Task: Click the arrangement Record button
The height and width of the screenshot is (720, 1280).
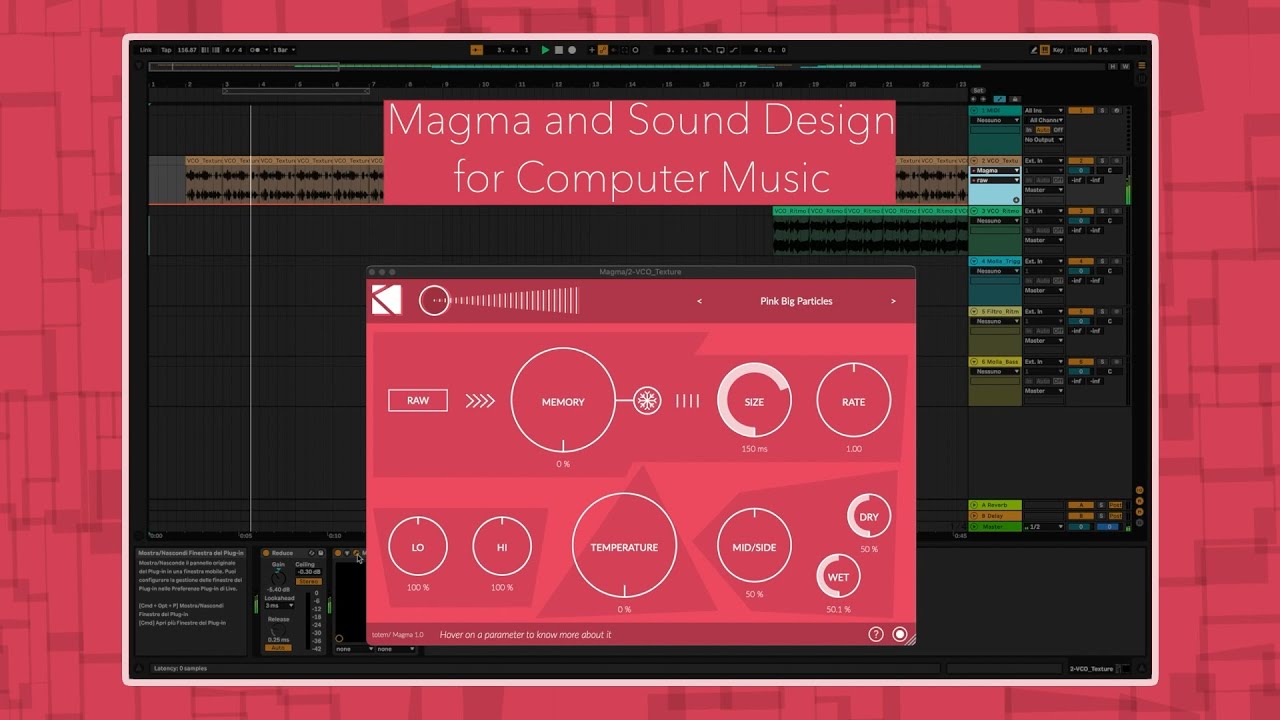Action: 572,50
